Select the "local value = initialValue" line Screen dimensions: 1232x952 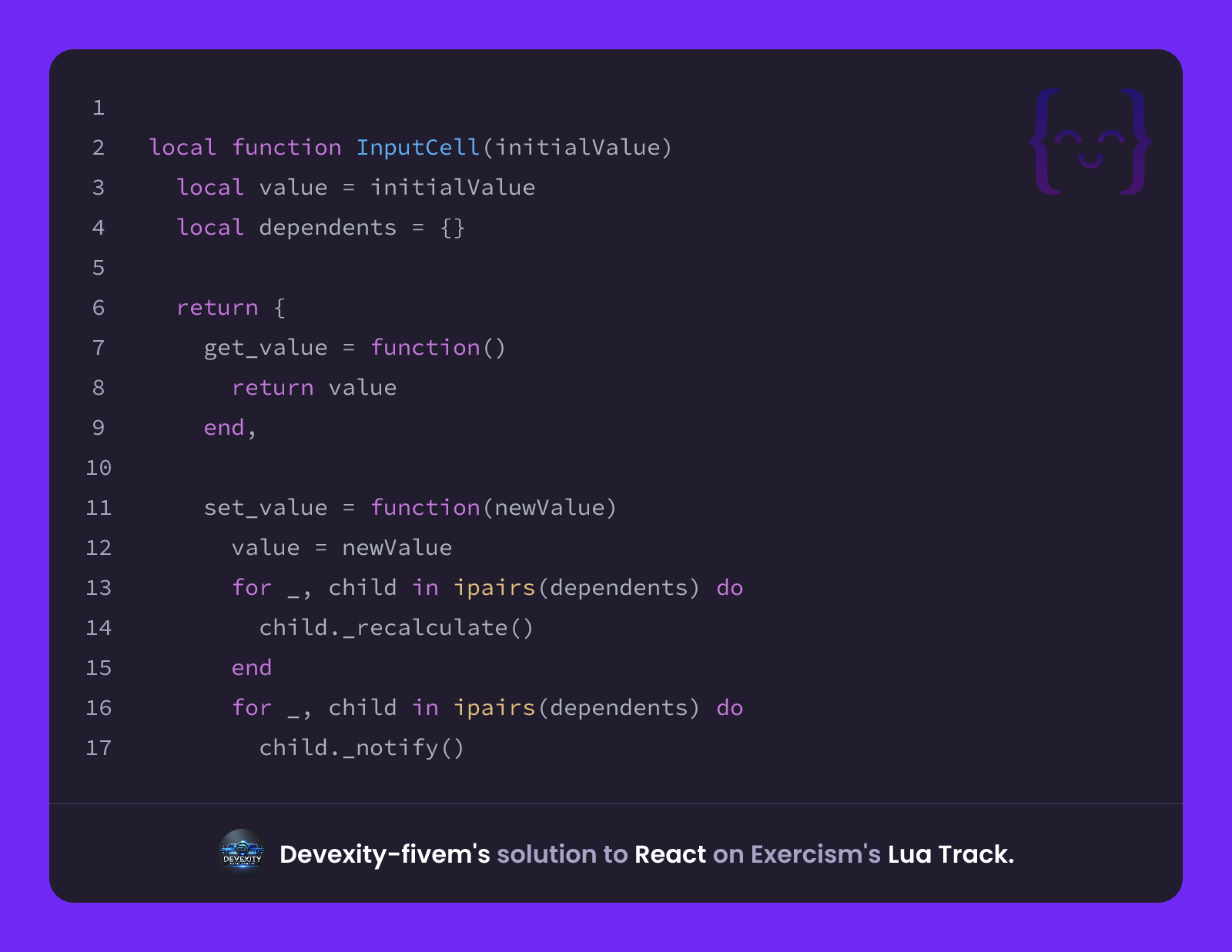click(x=356, y=187)
